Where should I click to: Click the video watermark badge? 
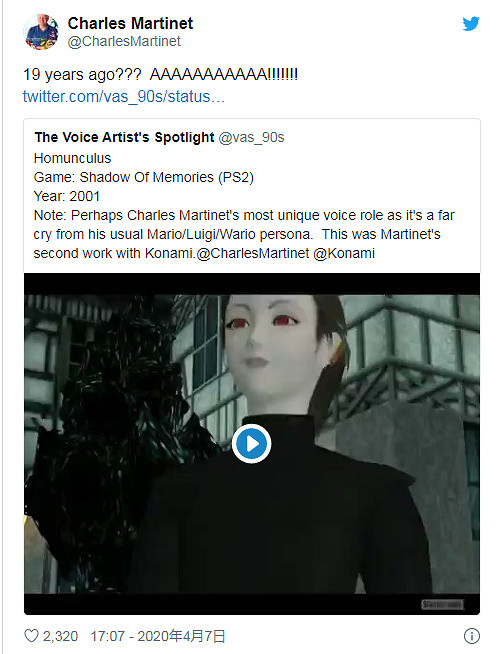[x=442, y=604]
